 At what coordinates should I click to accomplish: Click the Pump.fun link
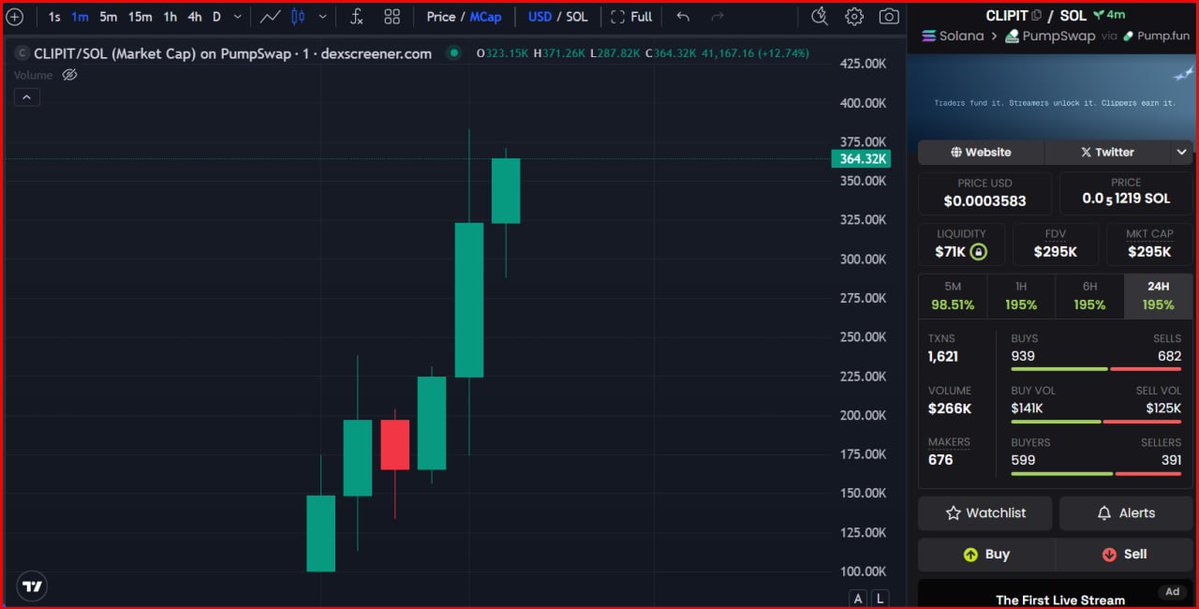(1155, 36)
